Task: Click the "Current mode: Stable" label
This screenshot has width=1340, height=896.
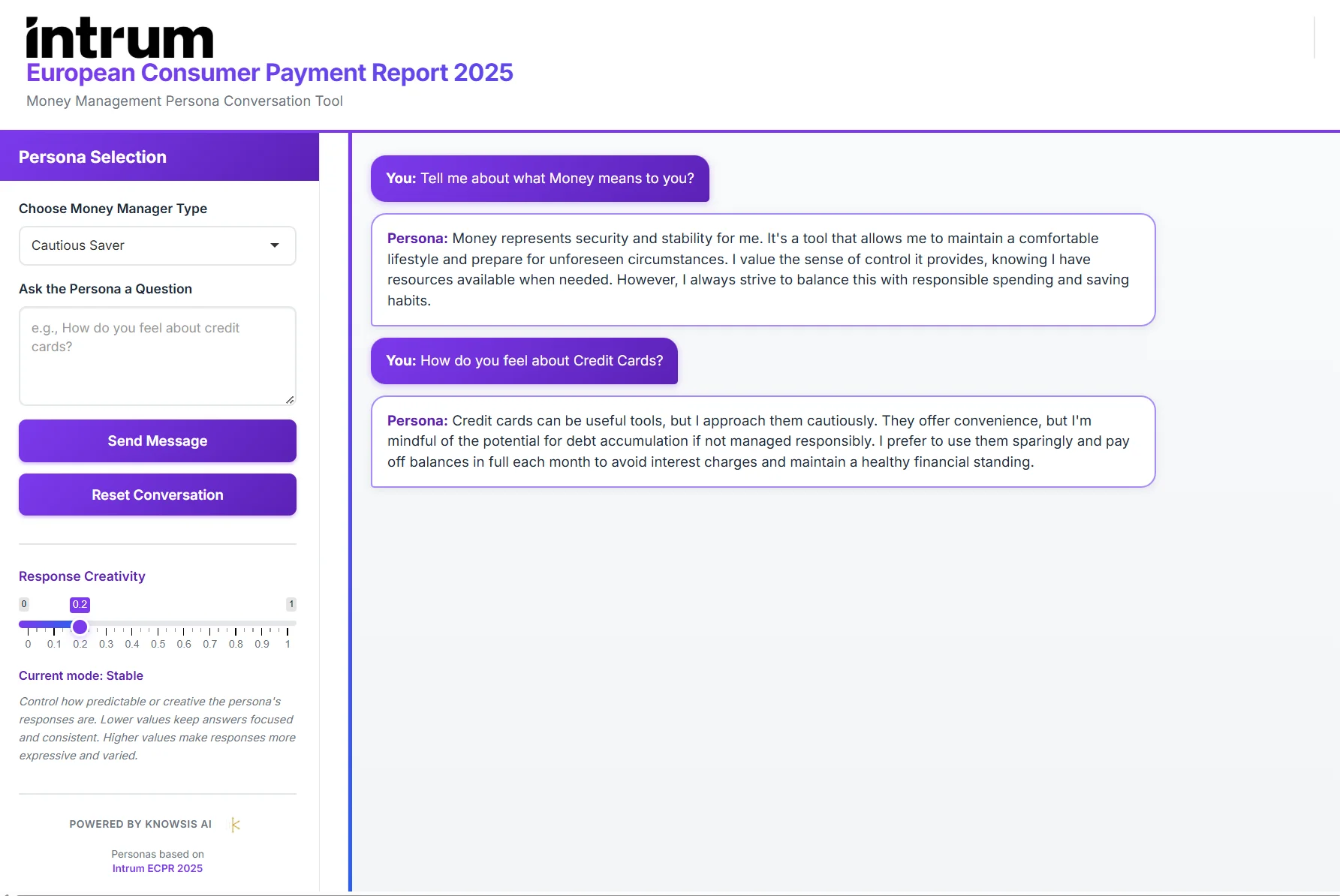Action: click(x=81, y=675)
